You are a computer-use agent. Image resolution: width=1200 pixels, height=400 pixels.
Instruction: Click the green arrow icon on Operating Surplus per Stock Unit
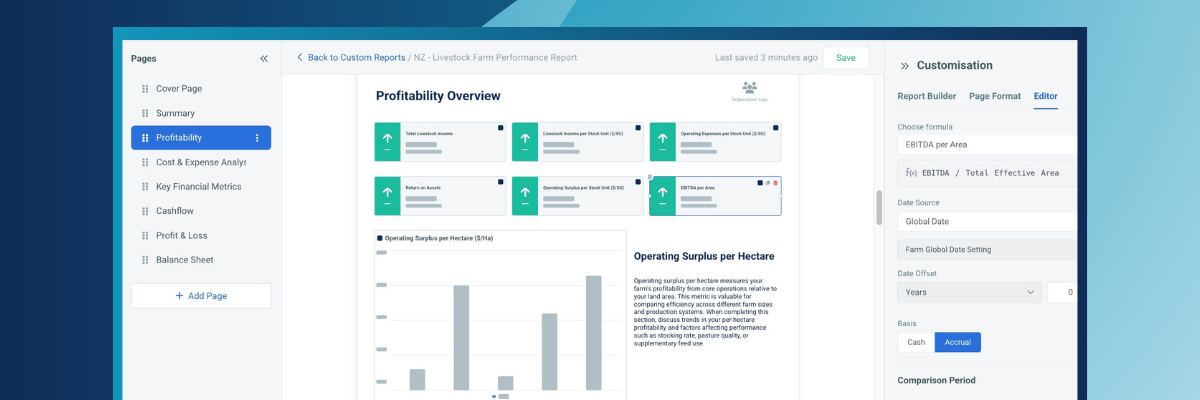coord(524,196)
